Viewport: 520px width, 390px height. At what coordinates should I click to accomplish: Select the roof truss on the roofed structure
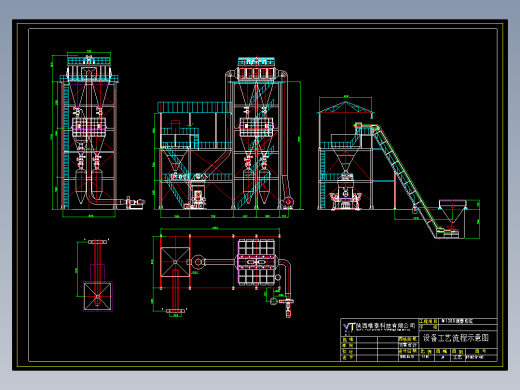(345, 108)
